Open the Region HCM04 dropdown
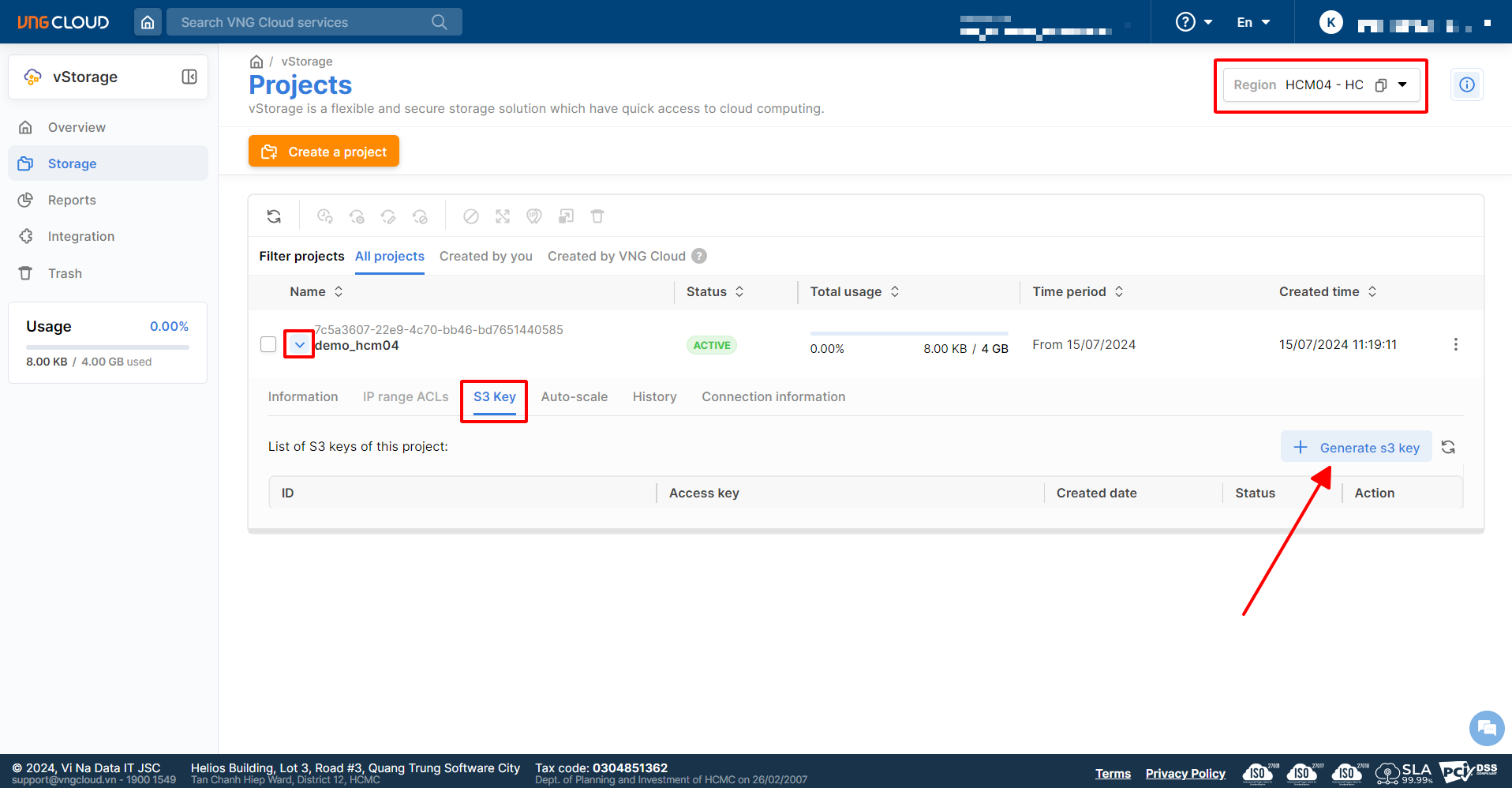 click(x=1402, y=84)
